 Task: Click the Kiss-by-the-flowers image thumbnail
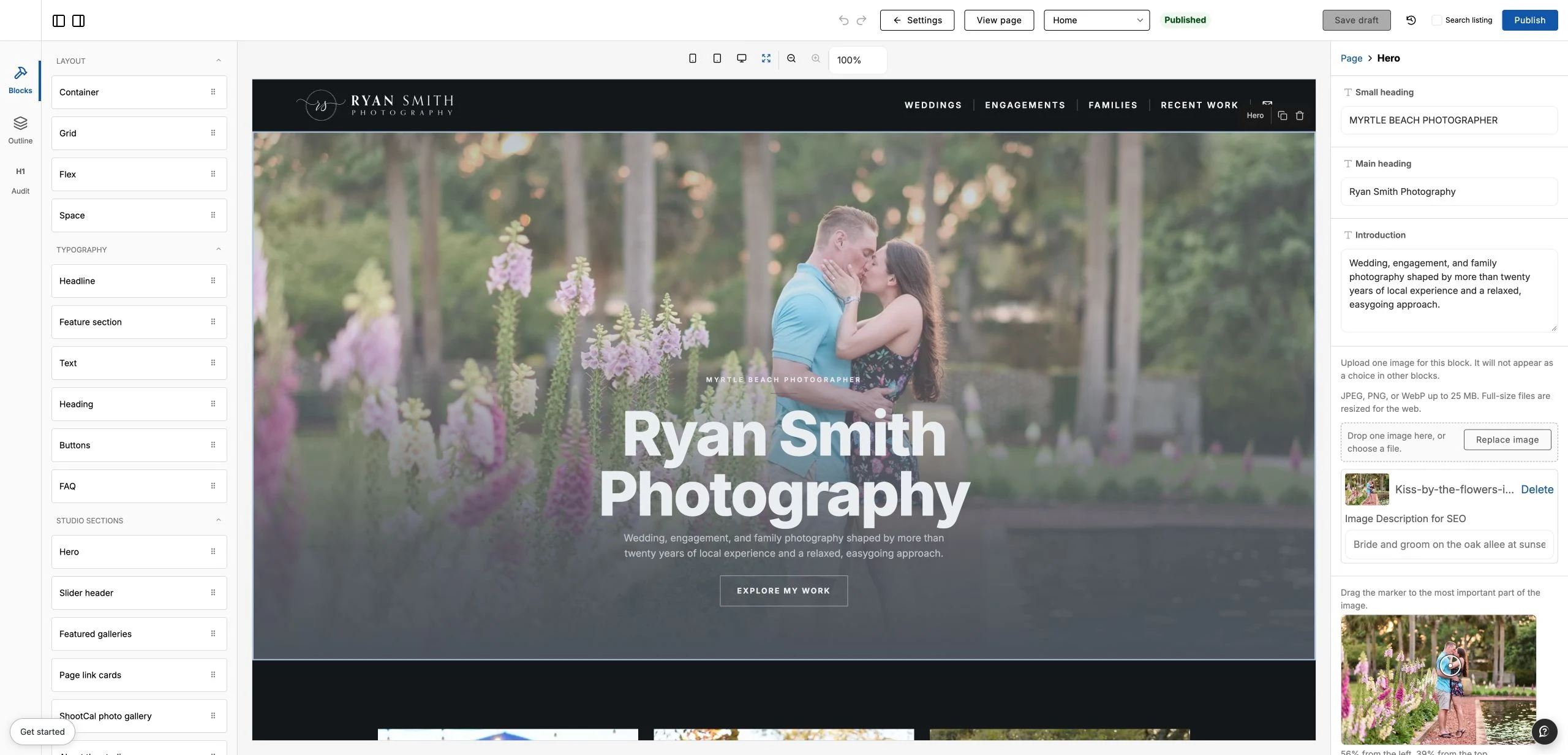tap(1366, 489)
